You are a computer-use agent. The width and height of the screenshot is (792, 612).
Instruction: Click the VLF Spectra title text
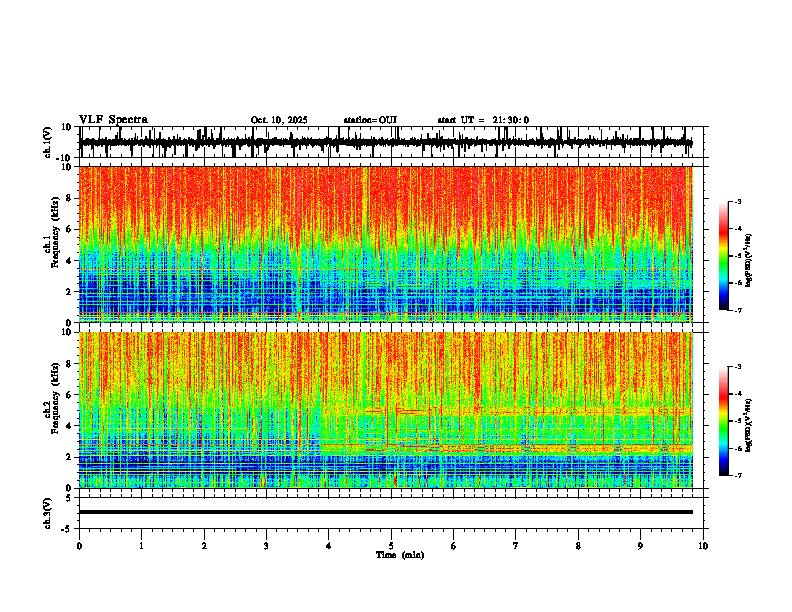[x=113, y=120]
